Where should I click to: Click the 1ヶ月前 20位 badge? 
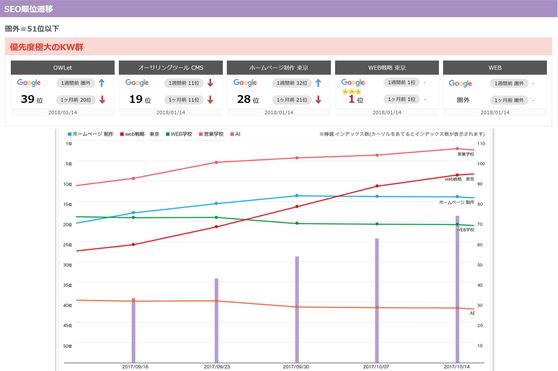pos(75,100)
